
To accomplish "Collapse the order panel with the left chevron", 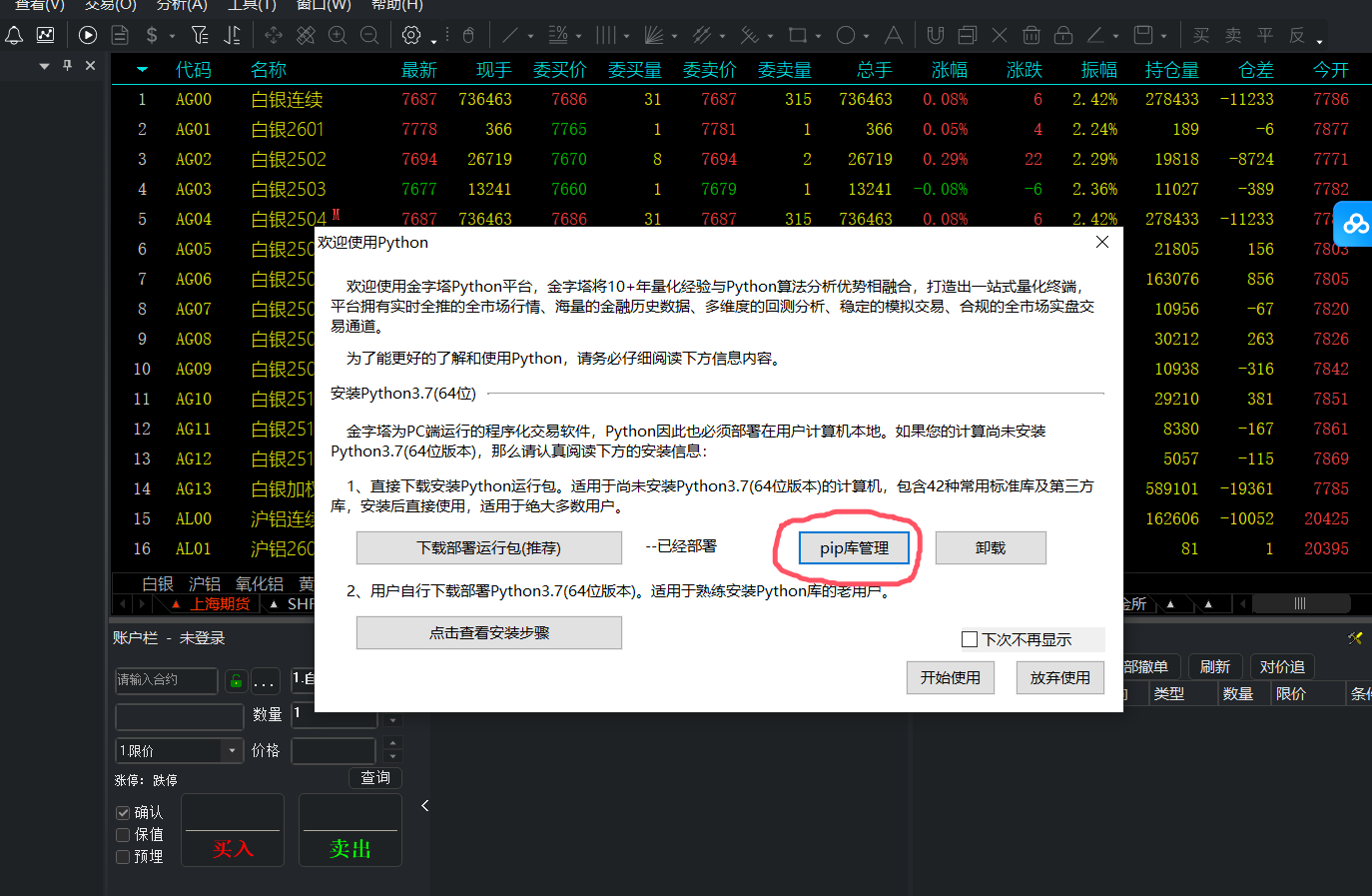I will click(424, 805).
